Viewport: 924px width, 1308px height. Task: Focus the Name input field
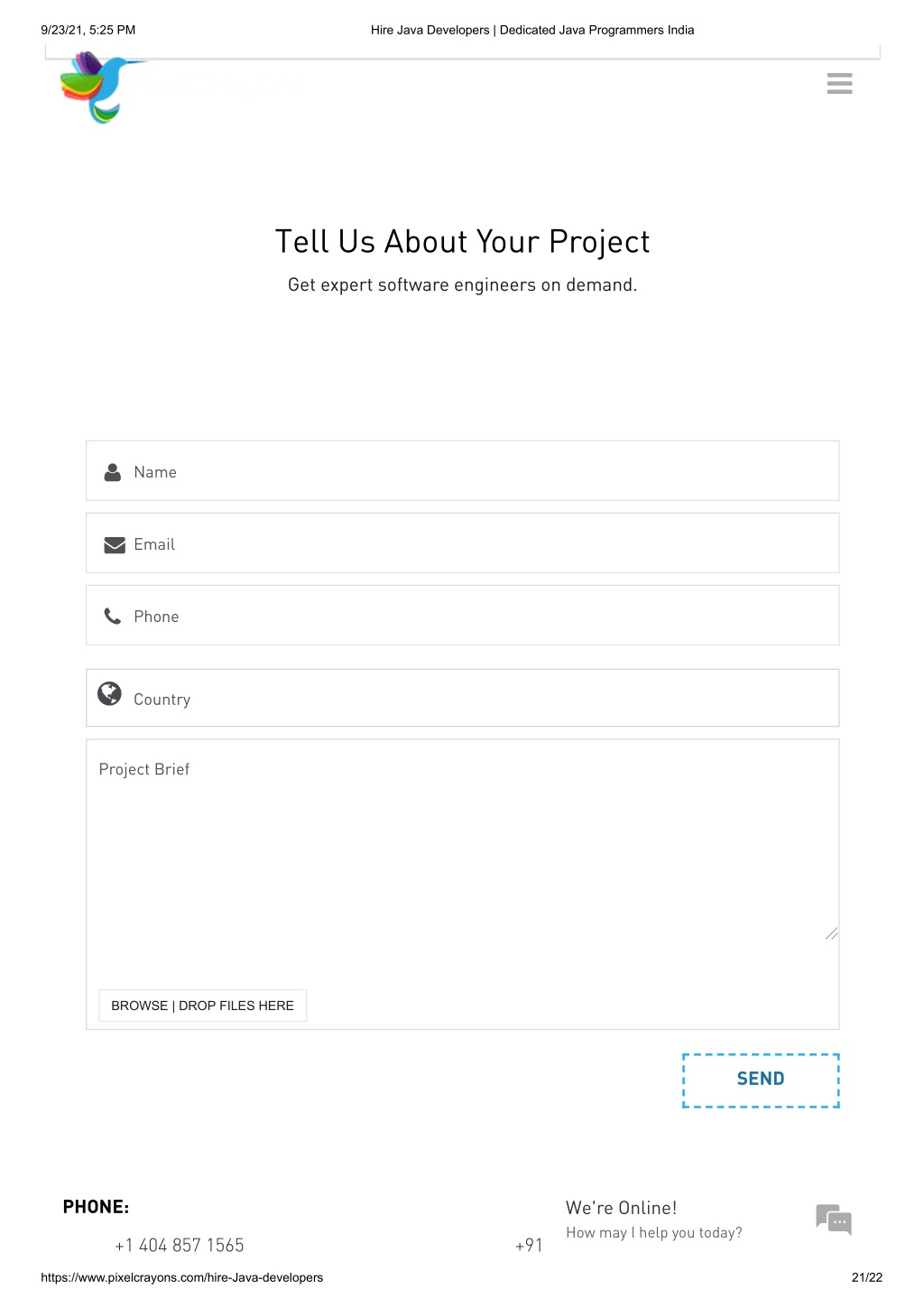pos(462,470)
